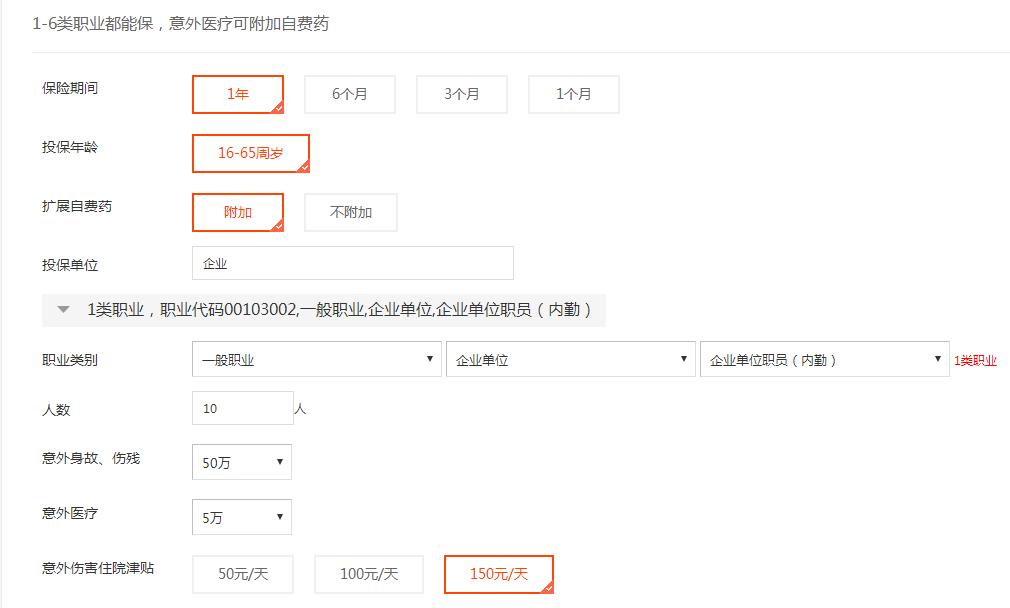Choose the 16-65周岁 age range option

click(x=251, y=153)
